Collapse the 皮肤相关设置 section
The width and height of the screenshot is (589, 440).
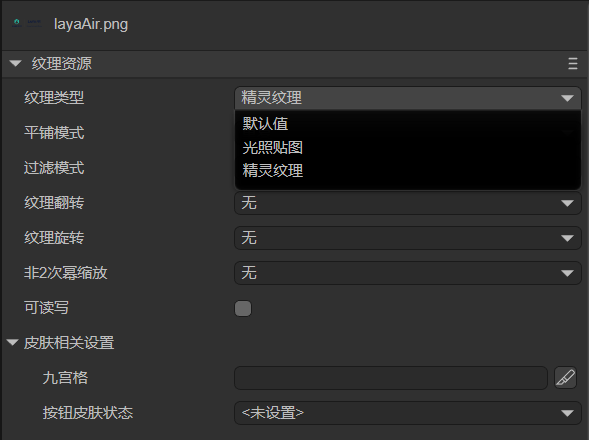point(12,342)
